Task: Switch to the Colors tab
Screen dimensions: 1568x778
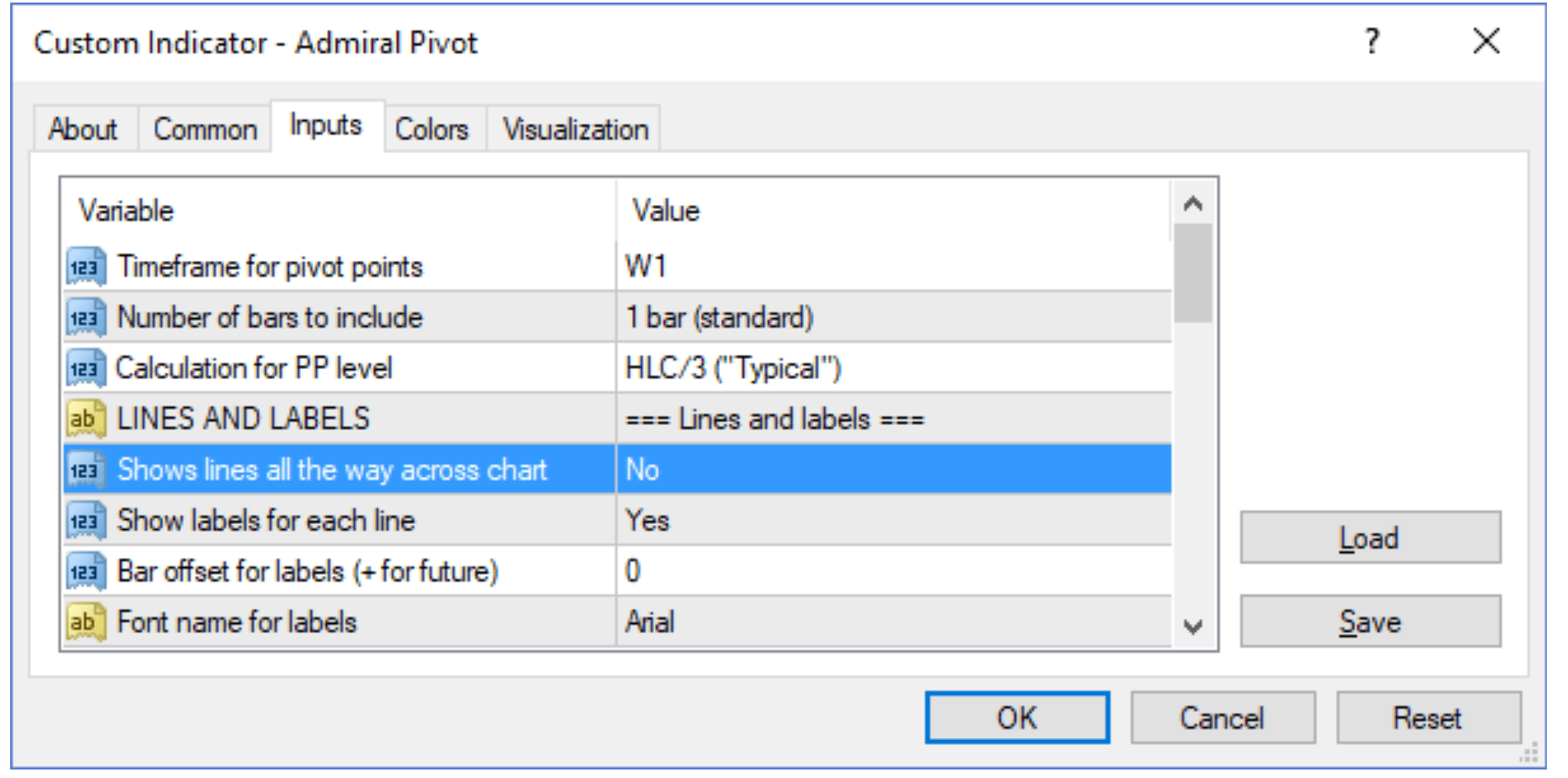Action: [432, 130]
